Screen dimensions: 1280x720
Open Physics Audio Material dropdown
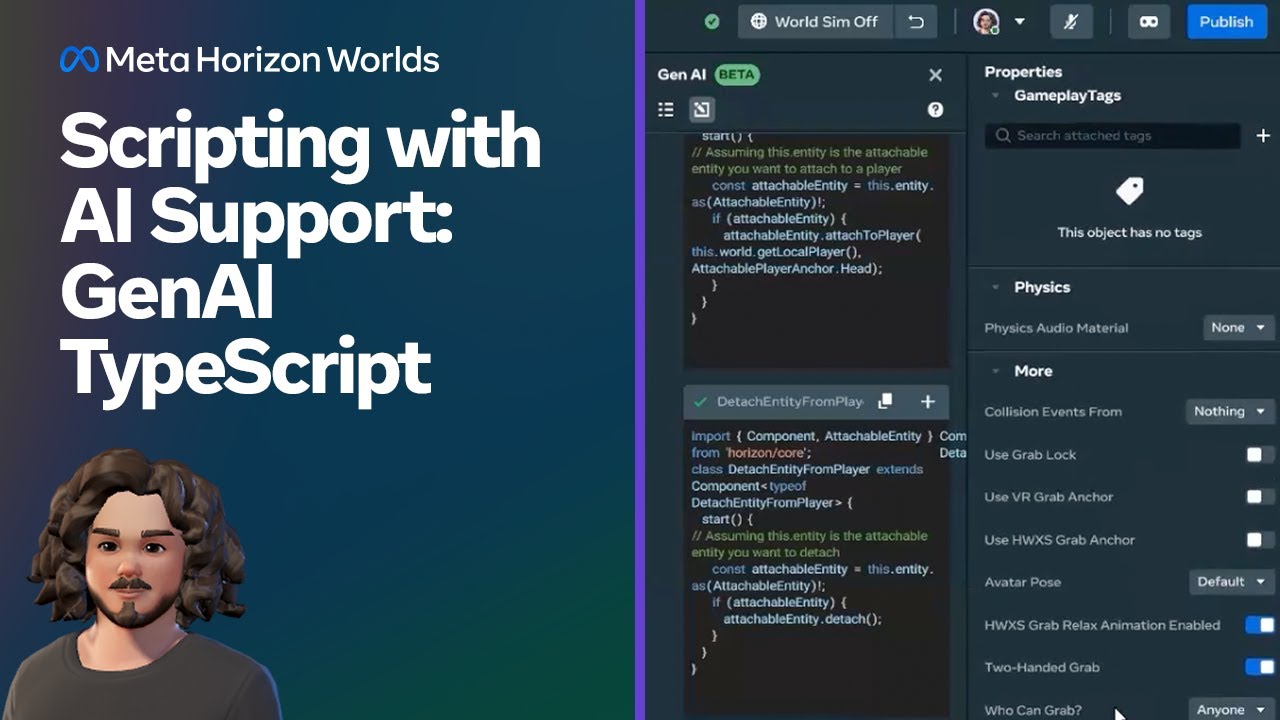pos(1239,327)
